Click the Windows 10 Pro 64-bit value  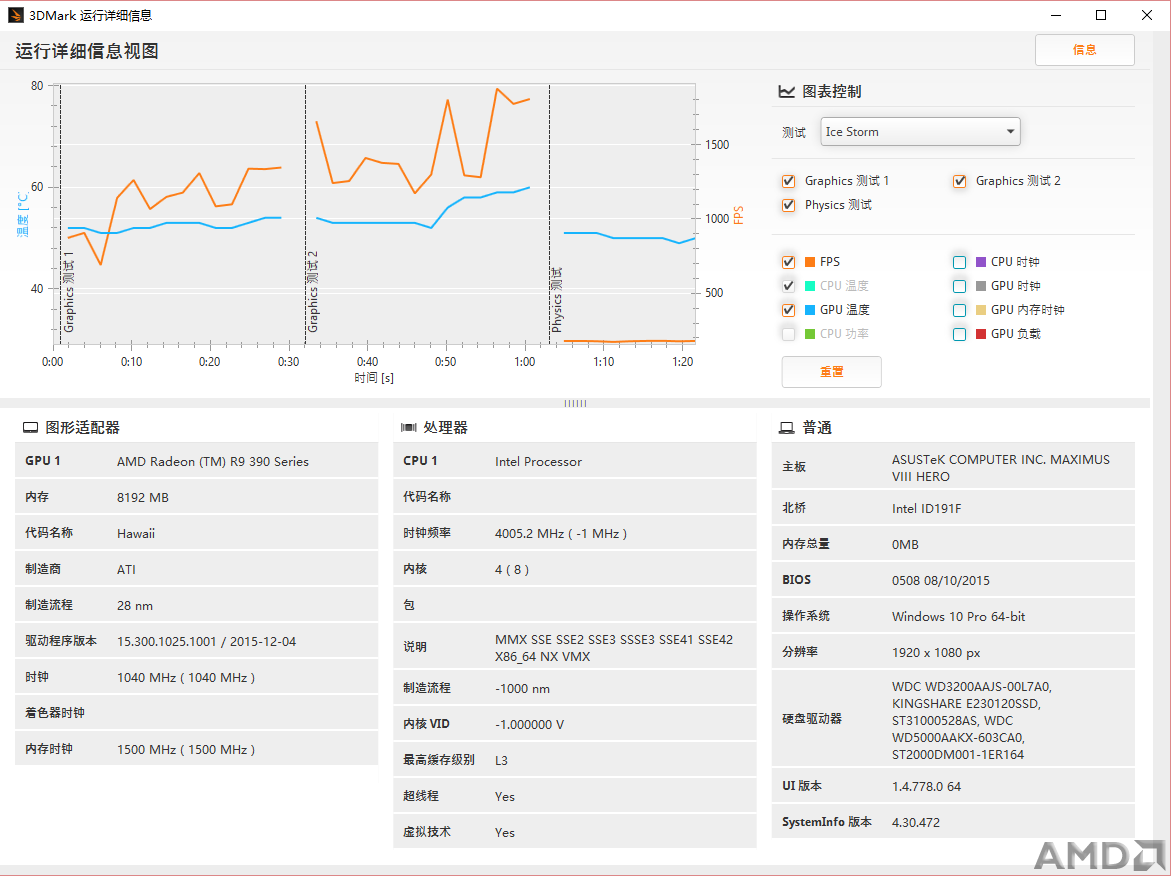958,616
